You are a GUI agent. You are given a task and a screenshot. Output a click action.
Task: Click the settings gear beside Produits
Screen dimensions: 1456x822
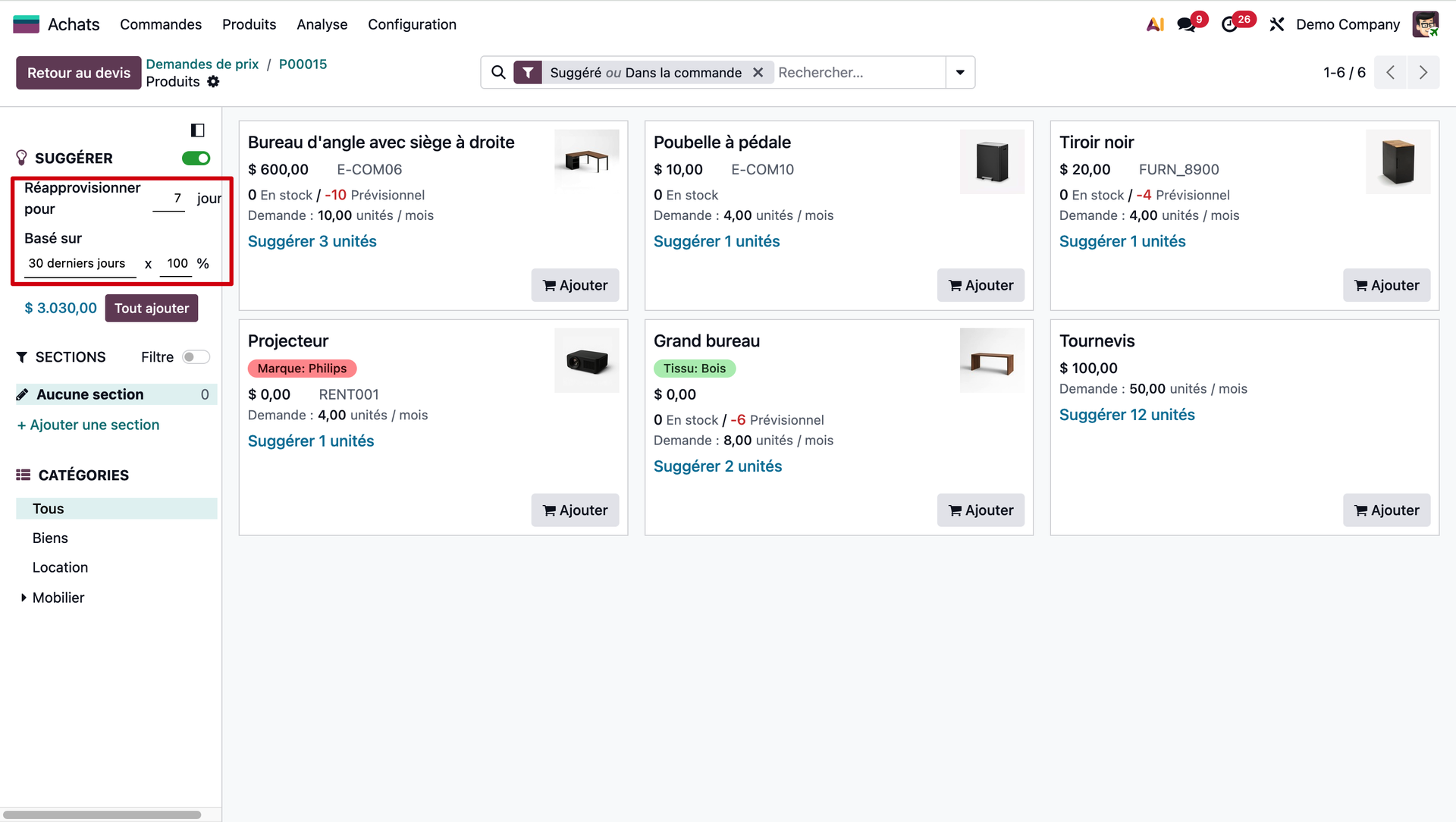pos(213,82)
